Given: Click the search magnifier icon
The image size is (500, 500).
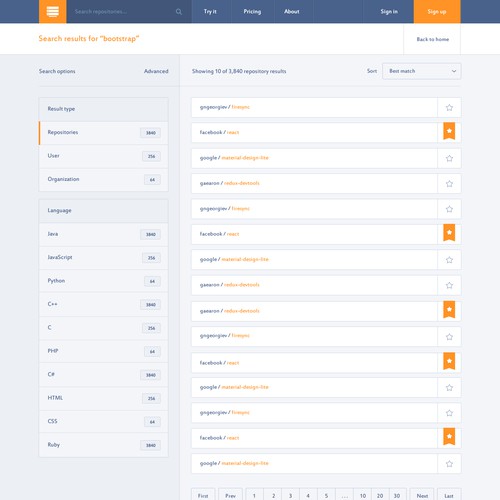Looking at the screenshot, I should (179, 12).
